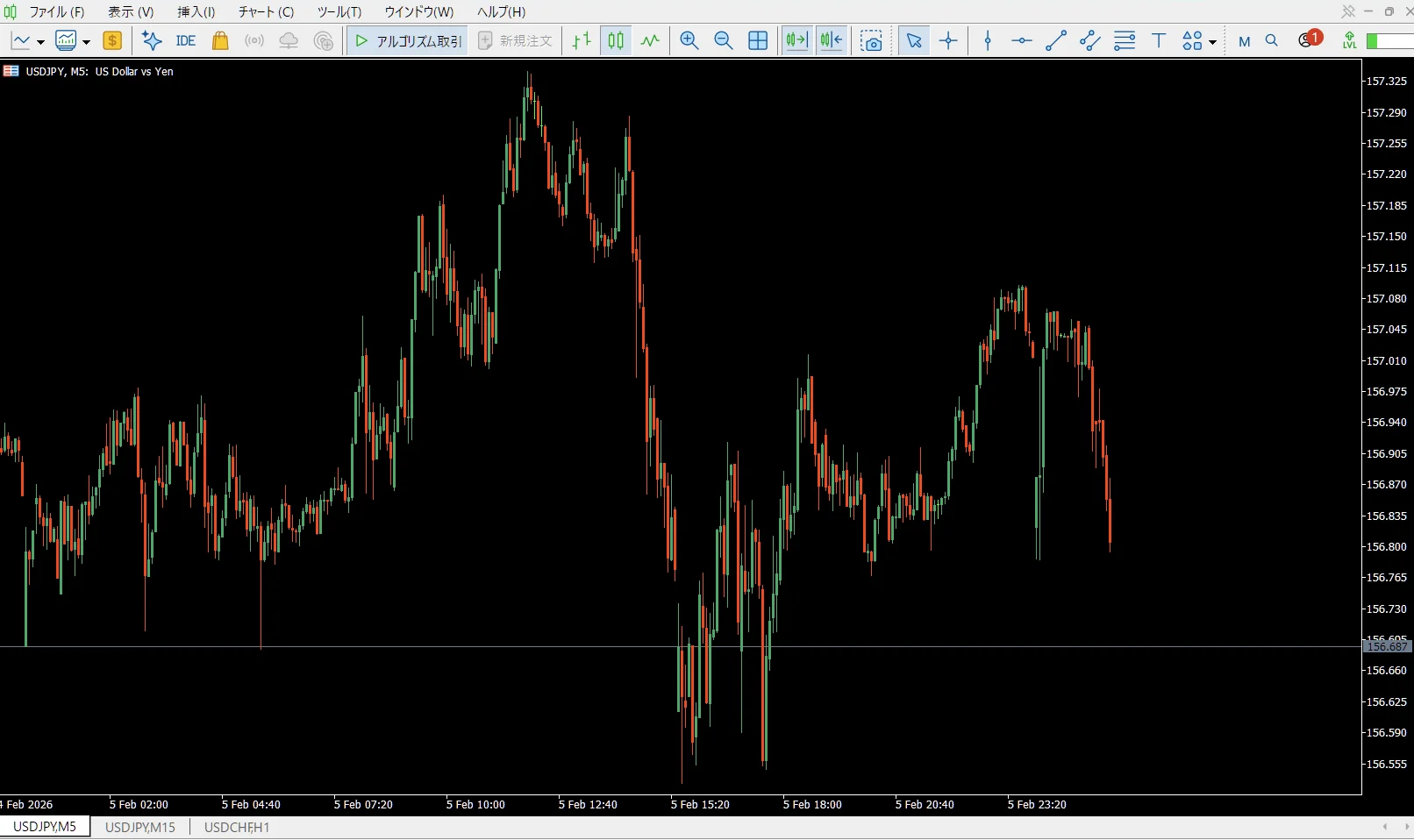Open the search magnifier icon

[1272, 40]
